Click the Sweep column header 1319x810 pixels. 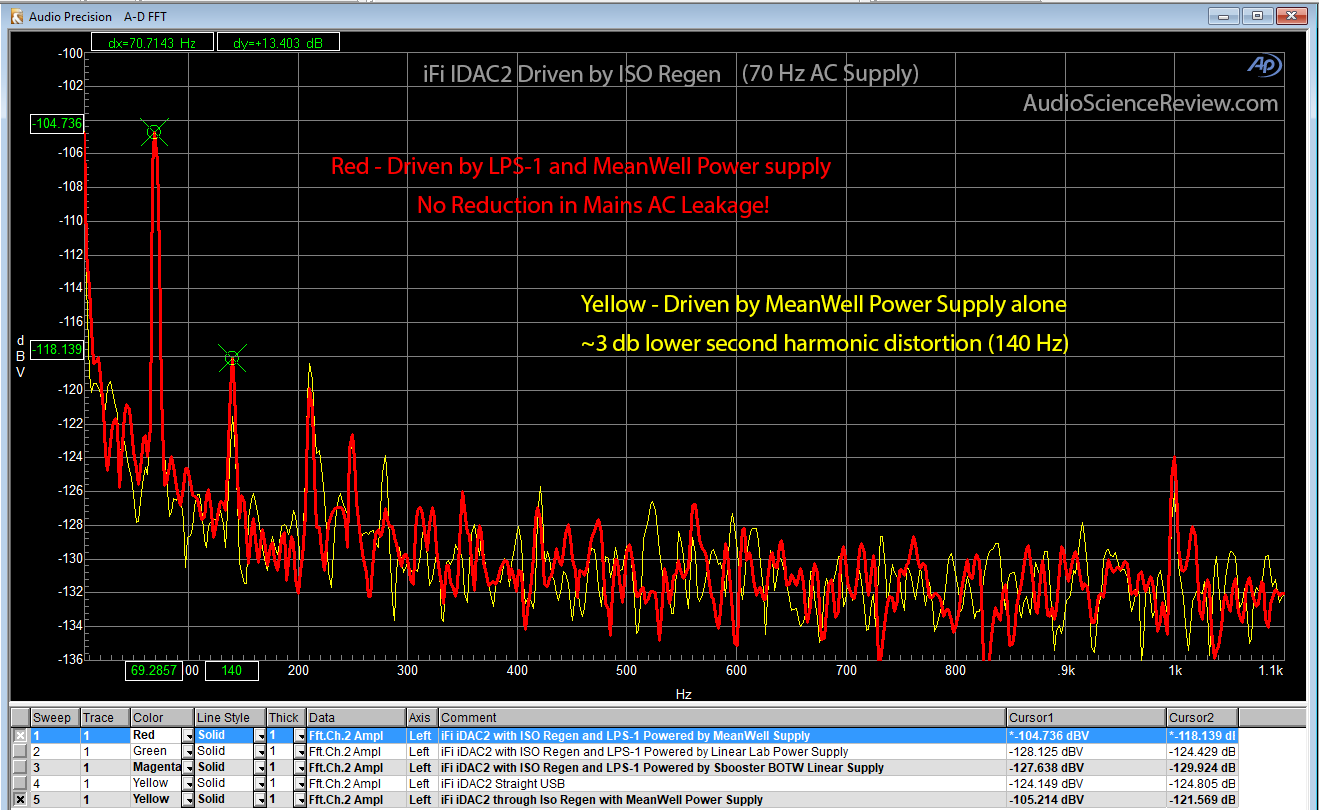54,717
